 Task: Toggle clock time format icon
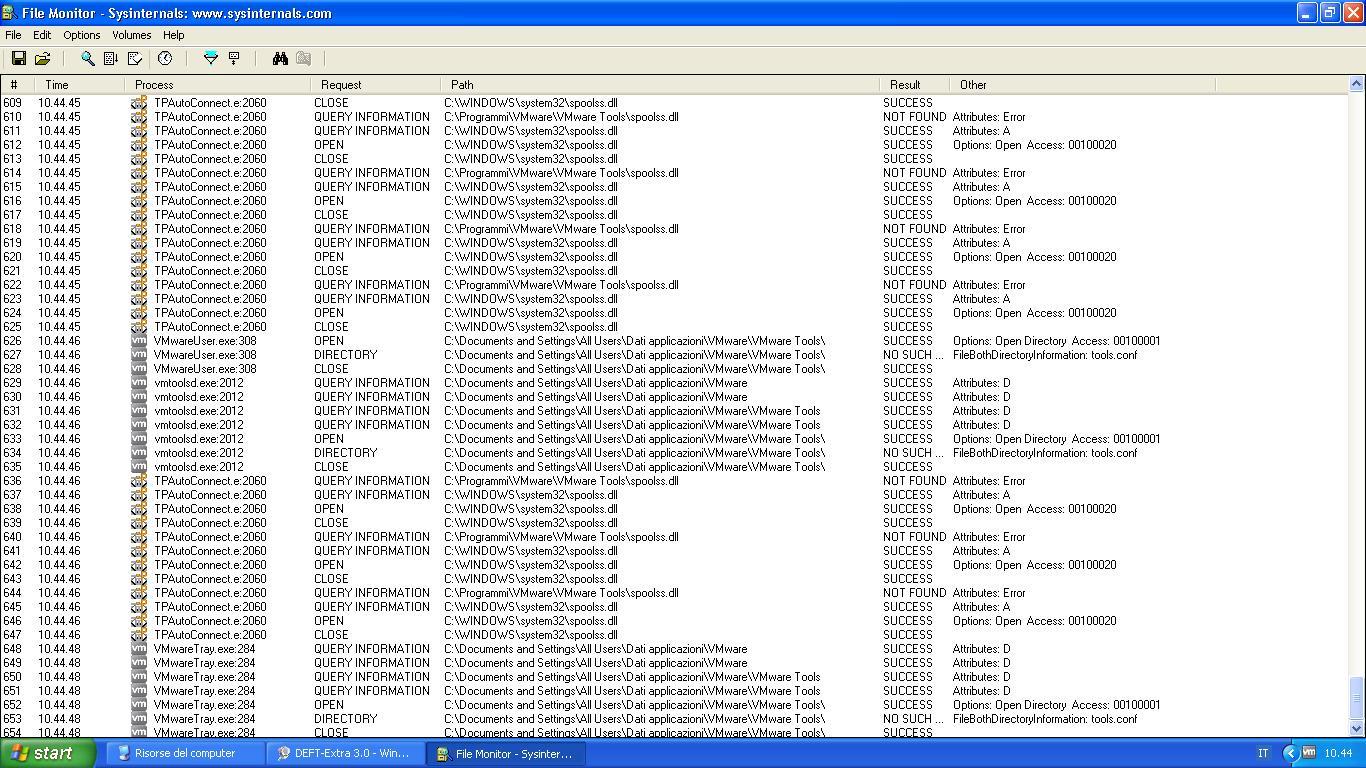pyautogui.click(x=165, y=59)
